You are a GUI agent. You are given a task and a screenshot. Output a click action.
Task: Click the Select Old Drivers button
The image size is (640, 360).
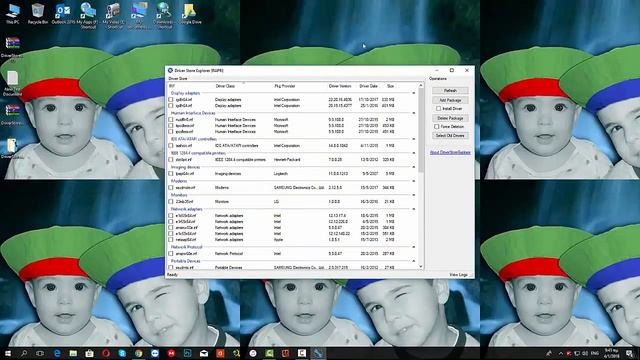tap(450, 136)
